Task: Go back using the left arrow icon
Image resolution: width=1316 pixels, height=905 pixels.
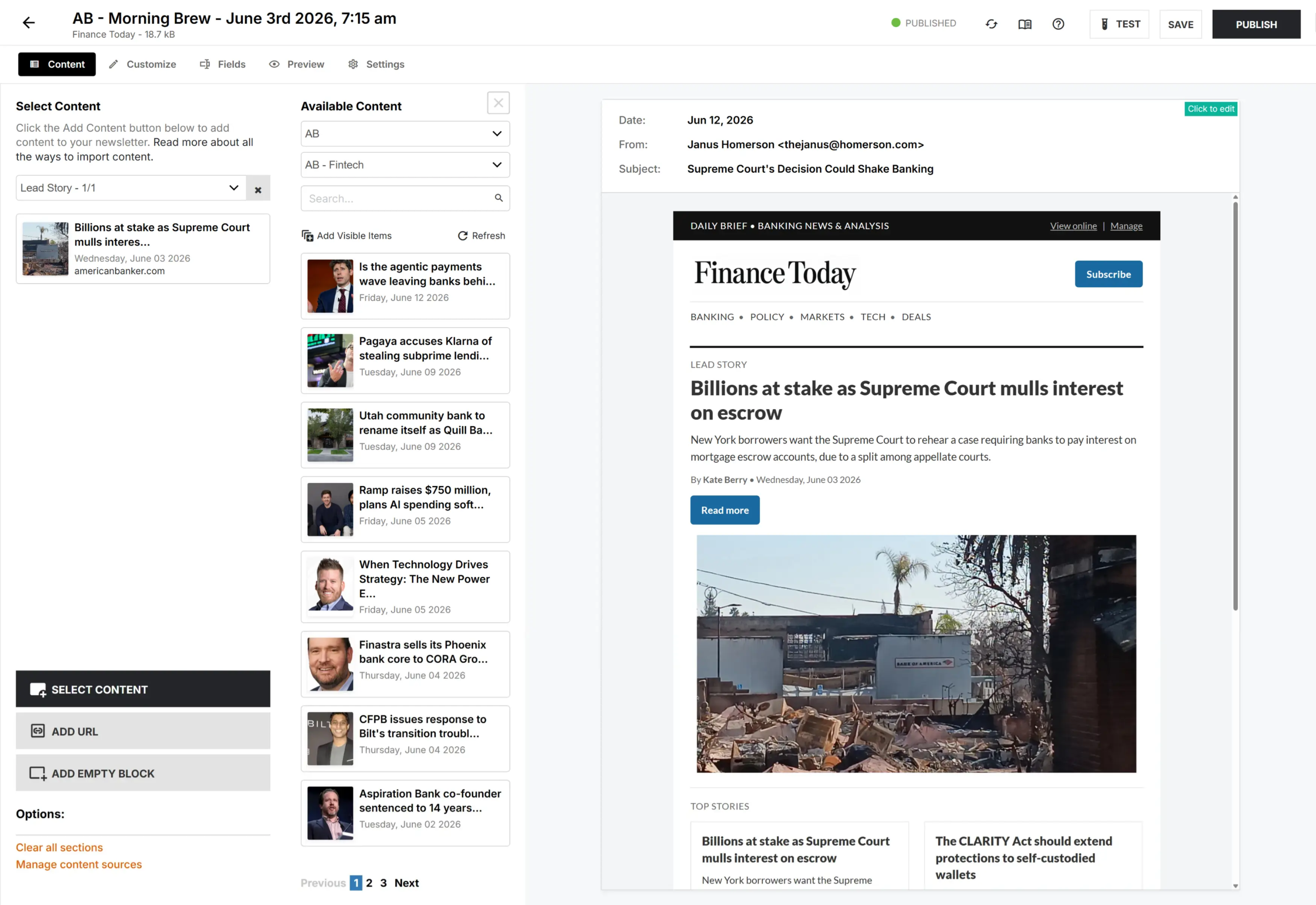Action: (28, 23)
